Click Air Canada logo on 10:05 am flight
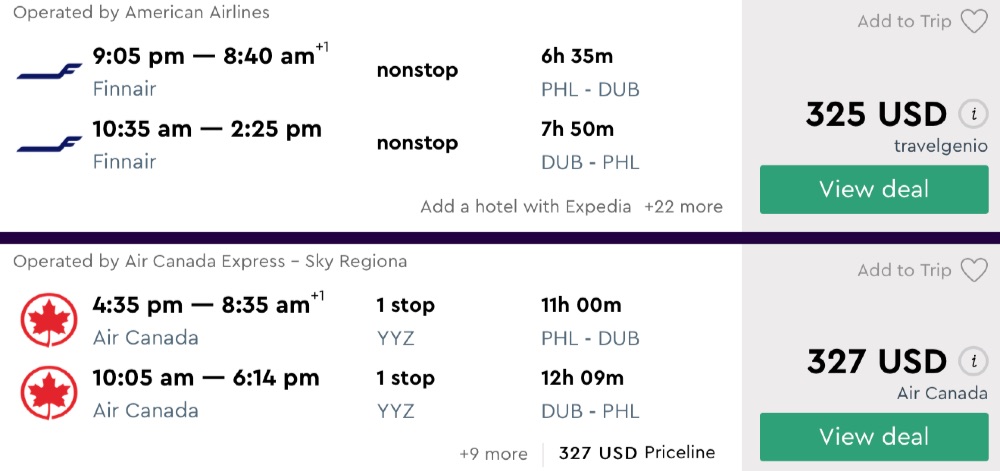Viewport: 1000px width, 471px height. pos(49,393)
